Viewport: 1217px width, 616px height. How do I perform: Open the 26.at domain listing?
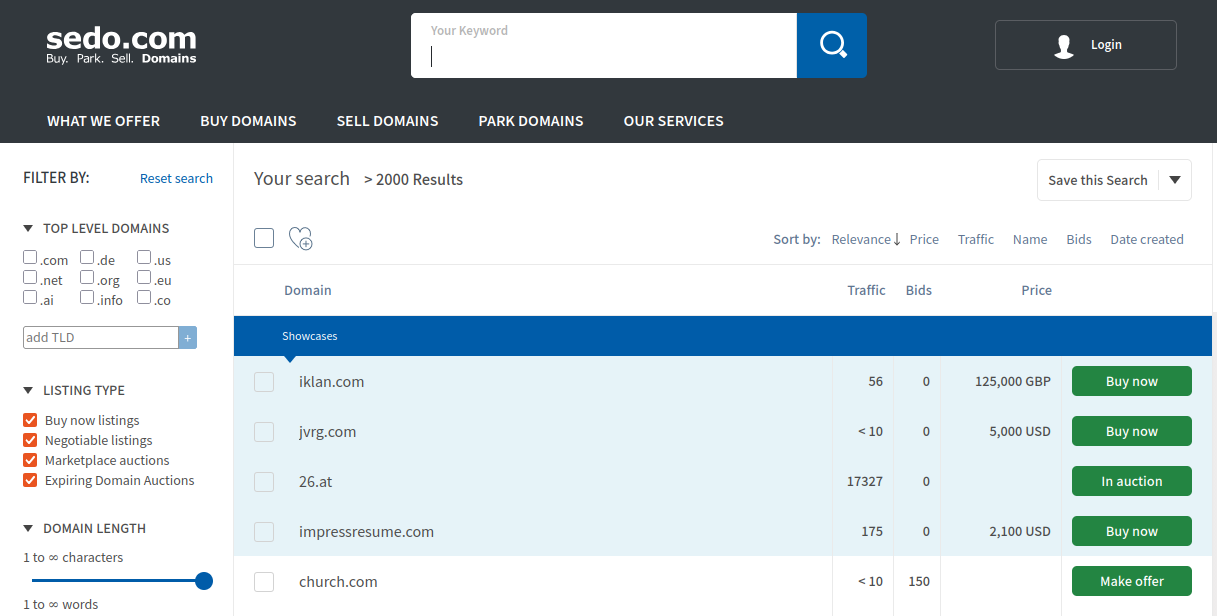pyautogui.click(x=315, y=482)
